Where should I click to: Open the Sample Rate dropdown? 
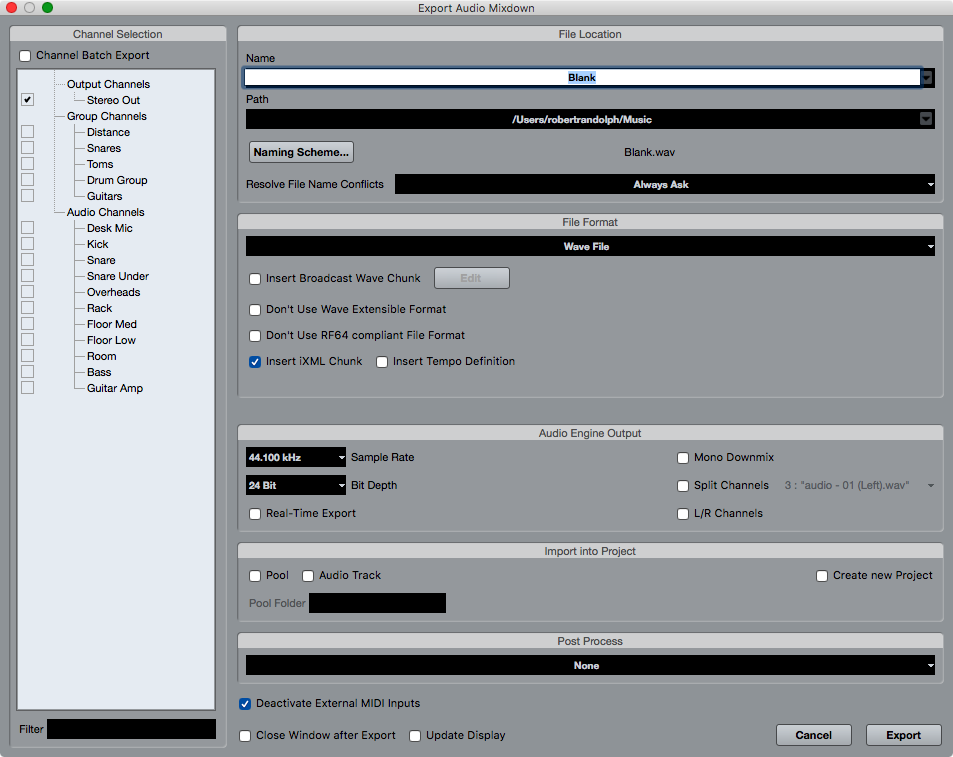(x=295, y=457)
